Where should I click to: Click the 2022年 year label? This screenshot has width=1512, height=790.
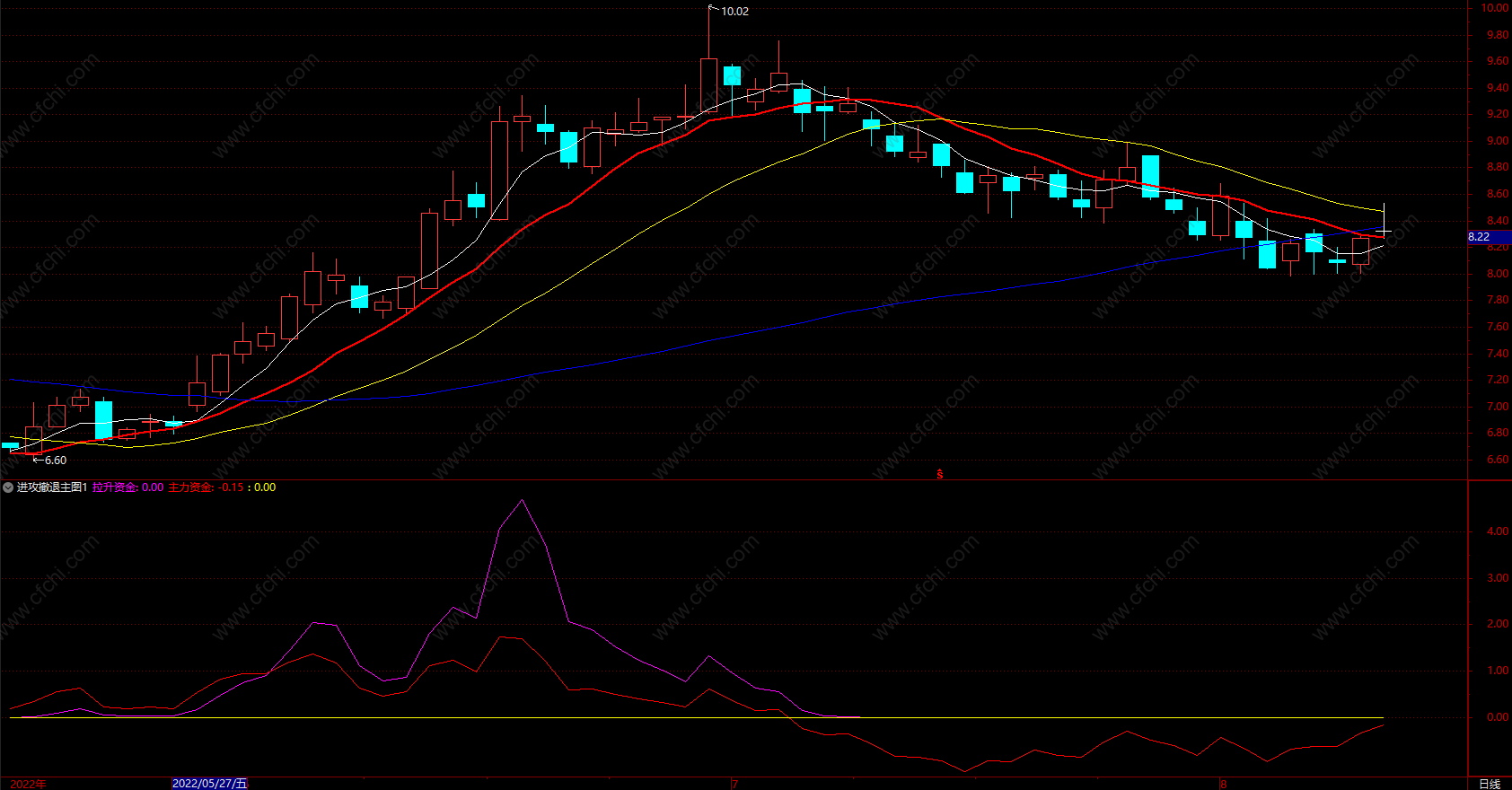pos(28,784)
